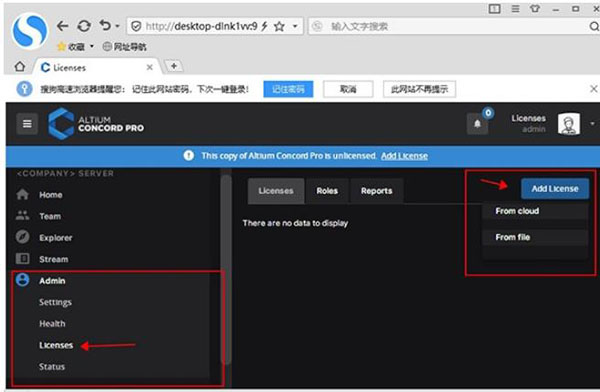Viewport: 600px width, 392px height.
Task: Open the browser main menu icon
Action: tap(515, 8)
